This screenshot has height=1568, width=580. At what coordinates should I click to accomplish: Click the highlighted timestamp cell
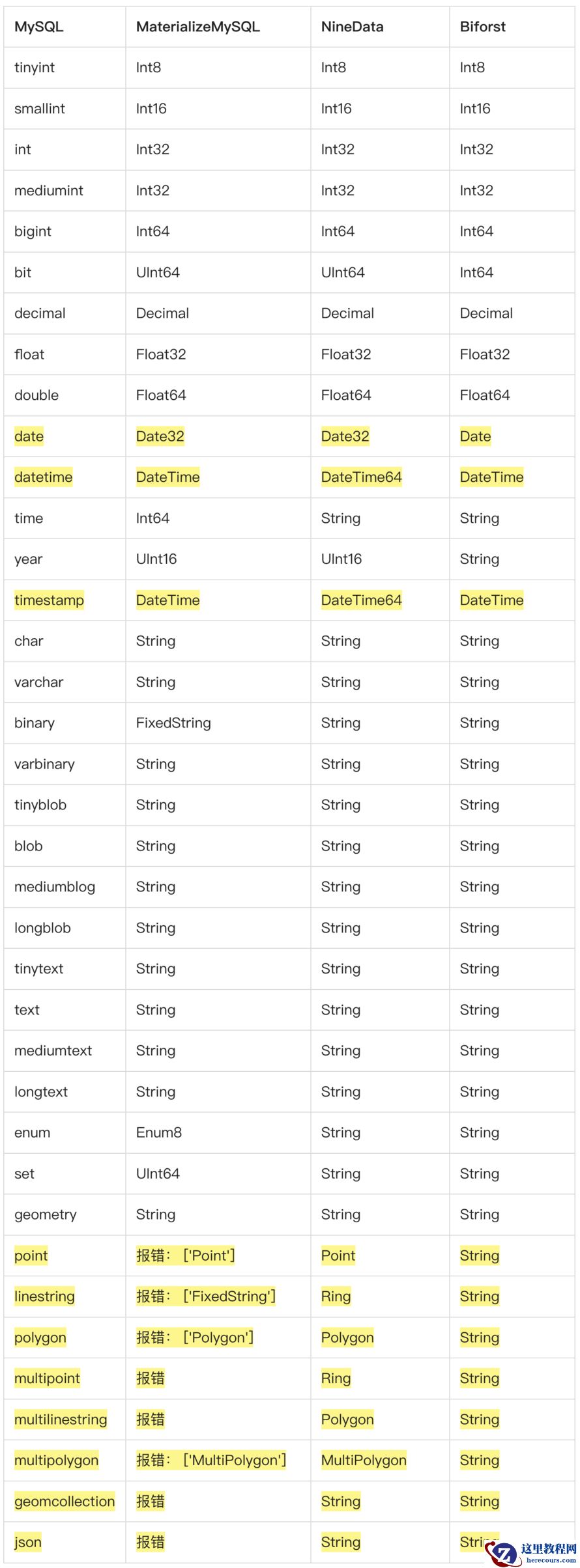click(x=49, y=600)
